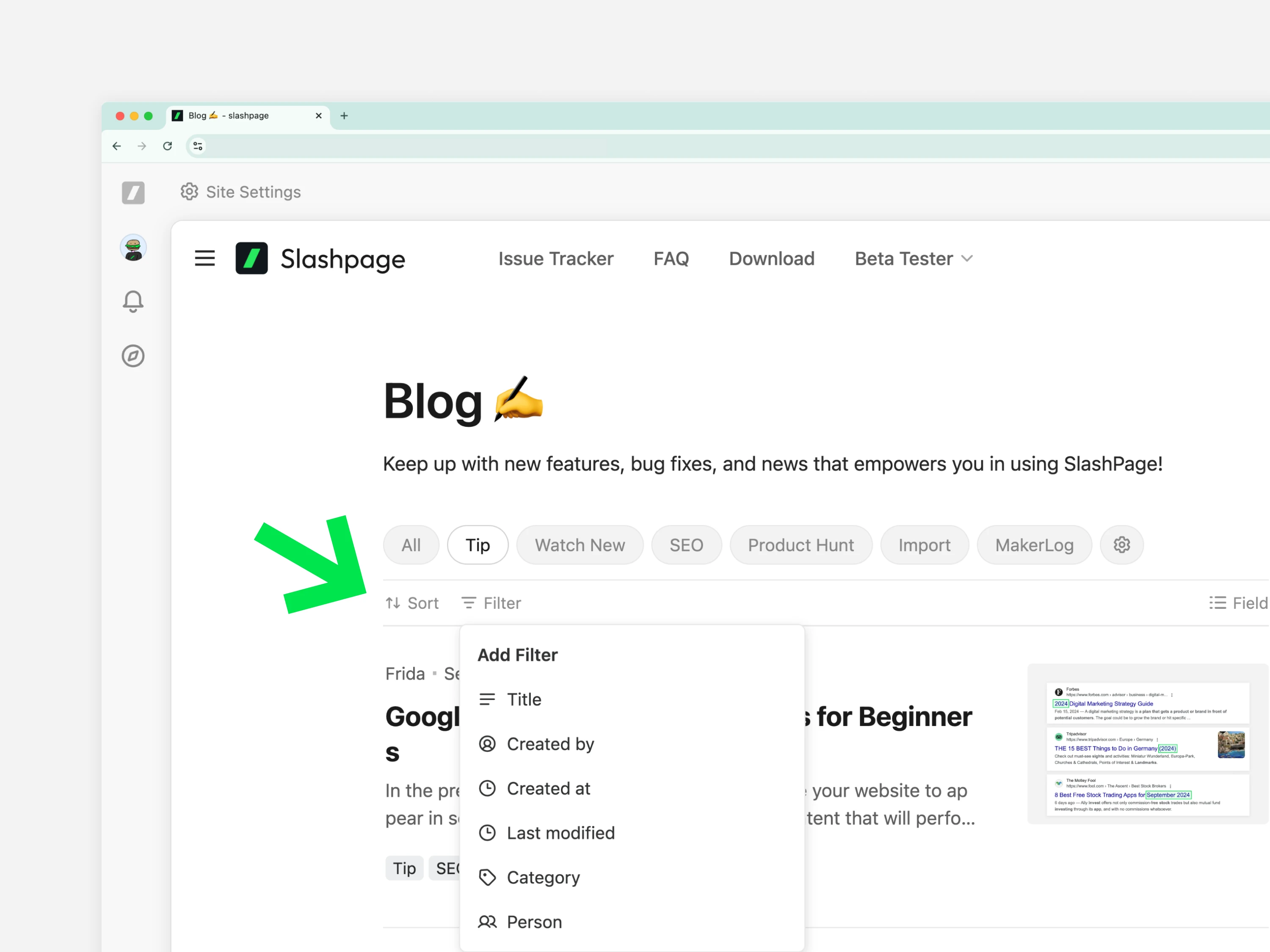Click the Sort arrows icon

(393, 603)
